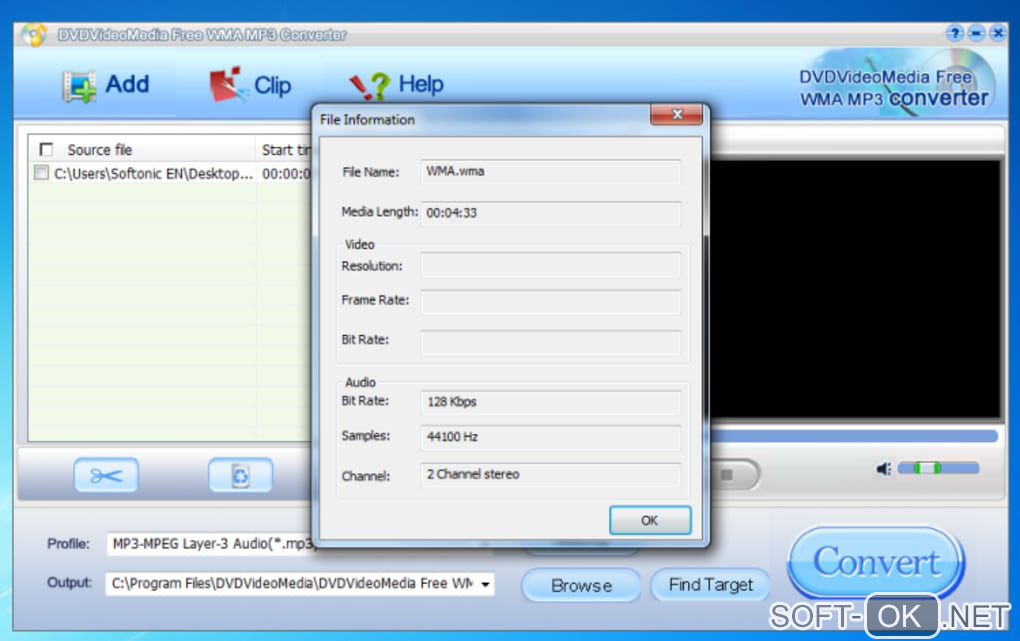Open the Clip tool
The width and height of the screenshot is (1020, 641).
[x=250, y=85]
